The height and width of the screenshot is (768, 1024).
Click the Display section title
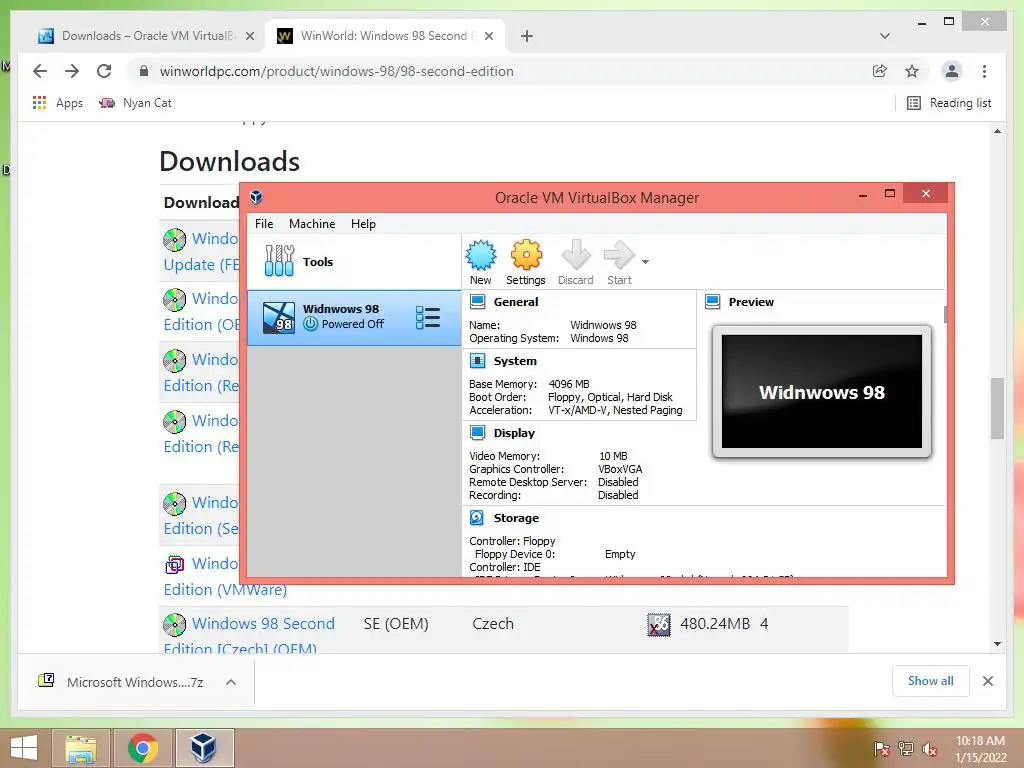514,432
